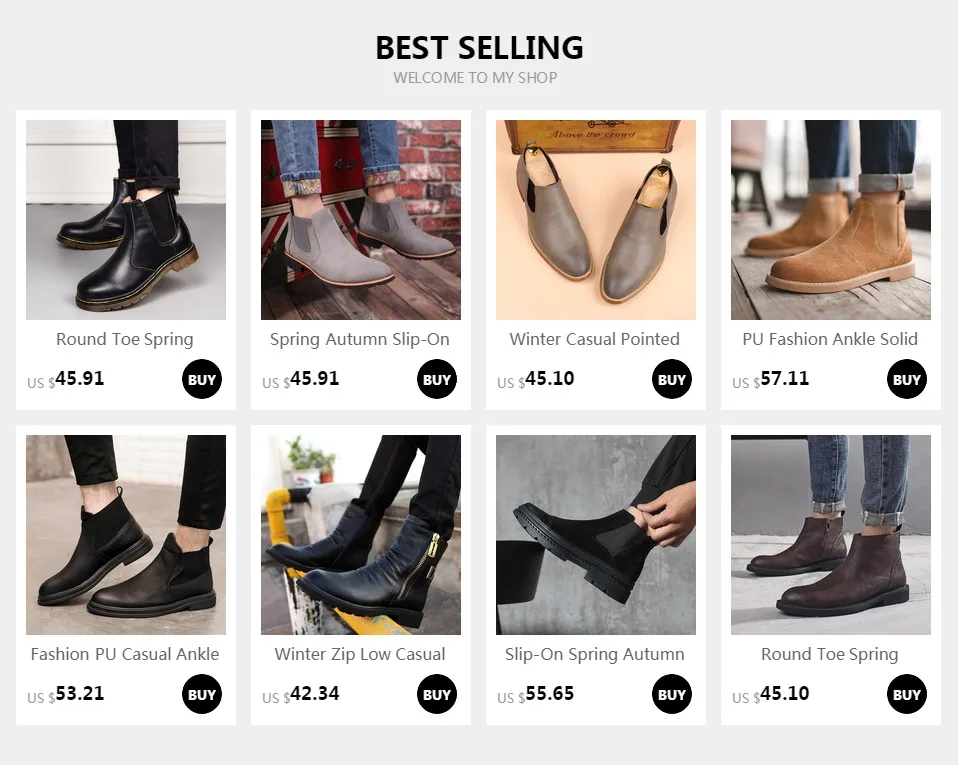This screenshot has height=765, width=958.
Task: Open blue zip boots product image
Action: pos(361,535)
